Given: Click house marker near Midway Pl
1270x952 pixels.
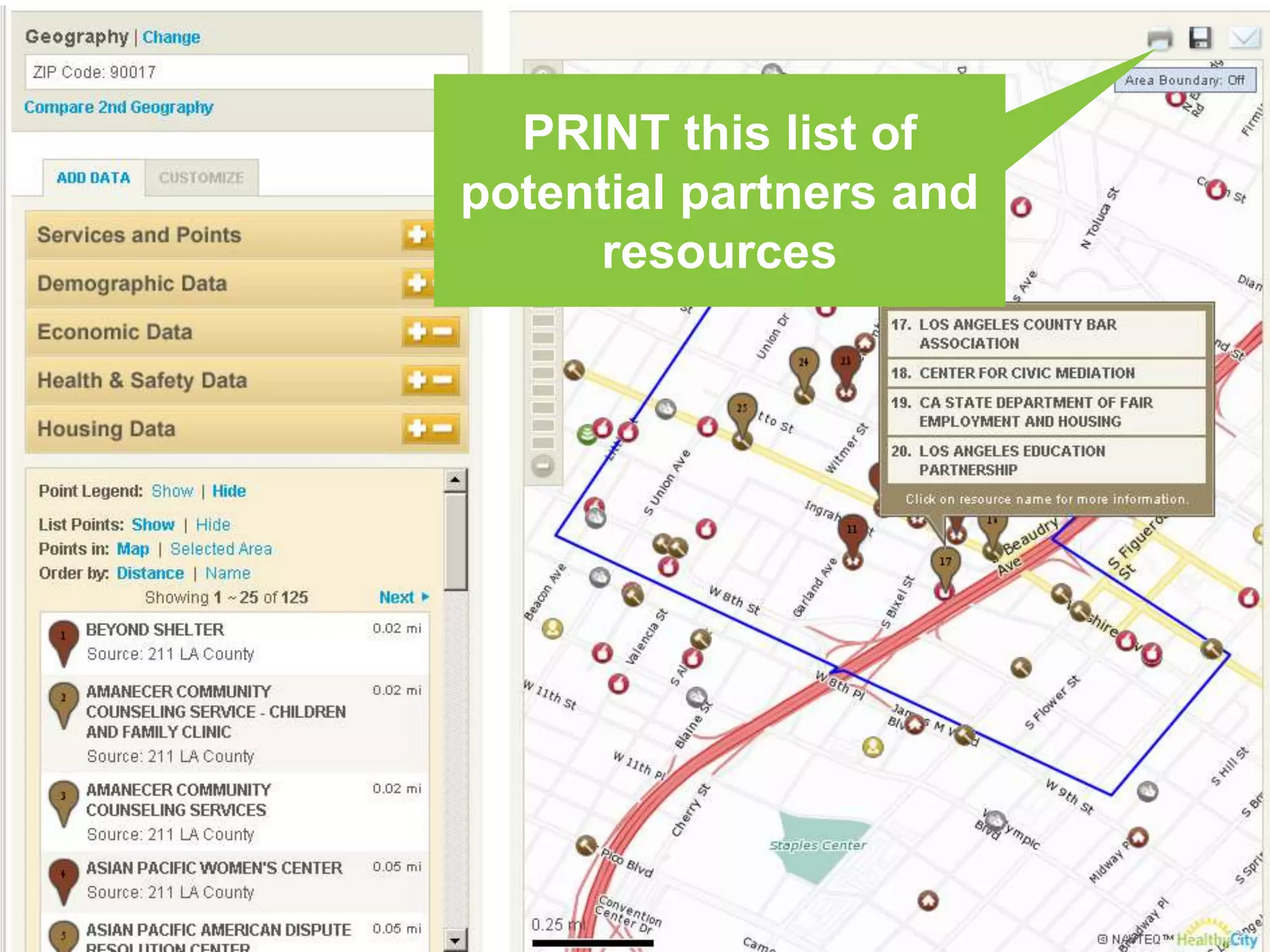Looking at the screenshot, I should pyautogui.click(x=1138, y=837).
